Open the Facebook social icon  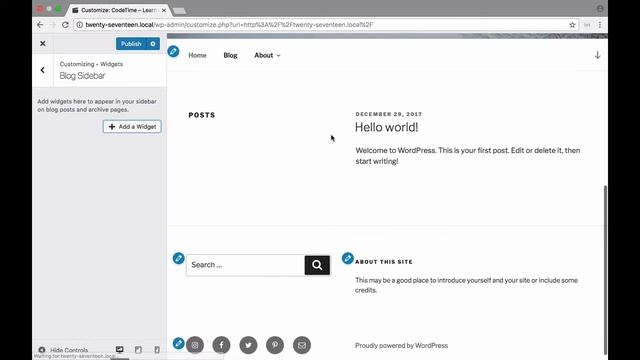click(x=221, y=345)
